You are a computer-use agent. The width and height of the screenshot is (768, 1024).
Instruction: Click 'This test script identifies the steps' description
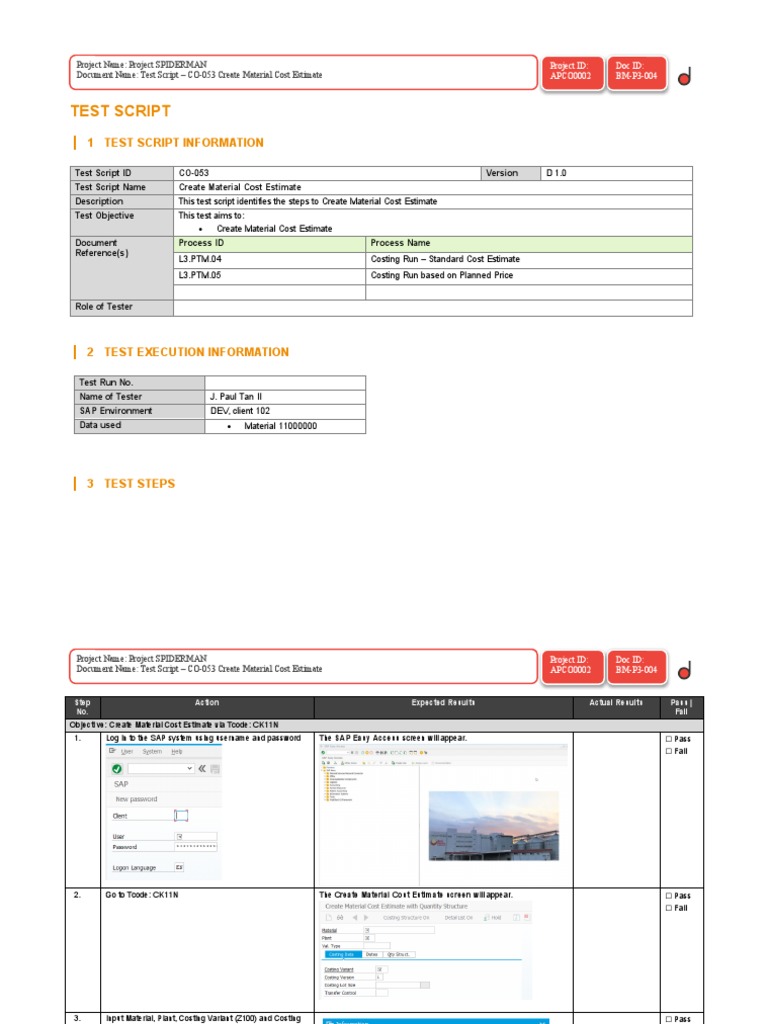click(308, 201)
